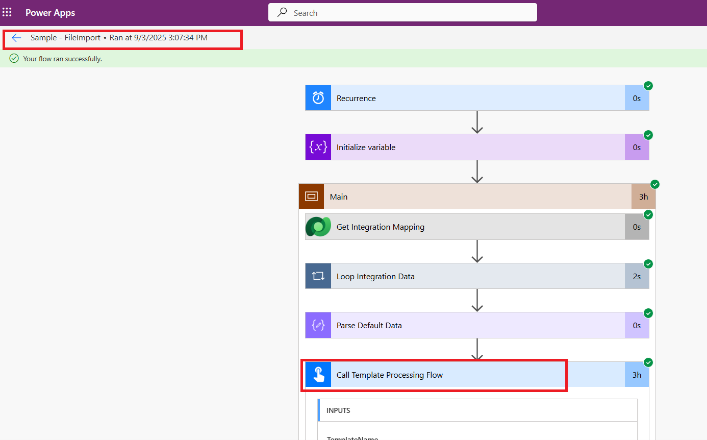707x440 pixels.
Task: Click the green success checkmark on Recurrence
Action: coord(648,86)
